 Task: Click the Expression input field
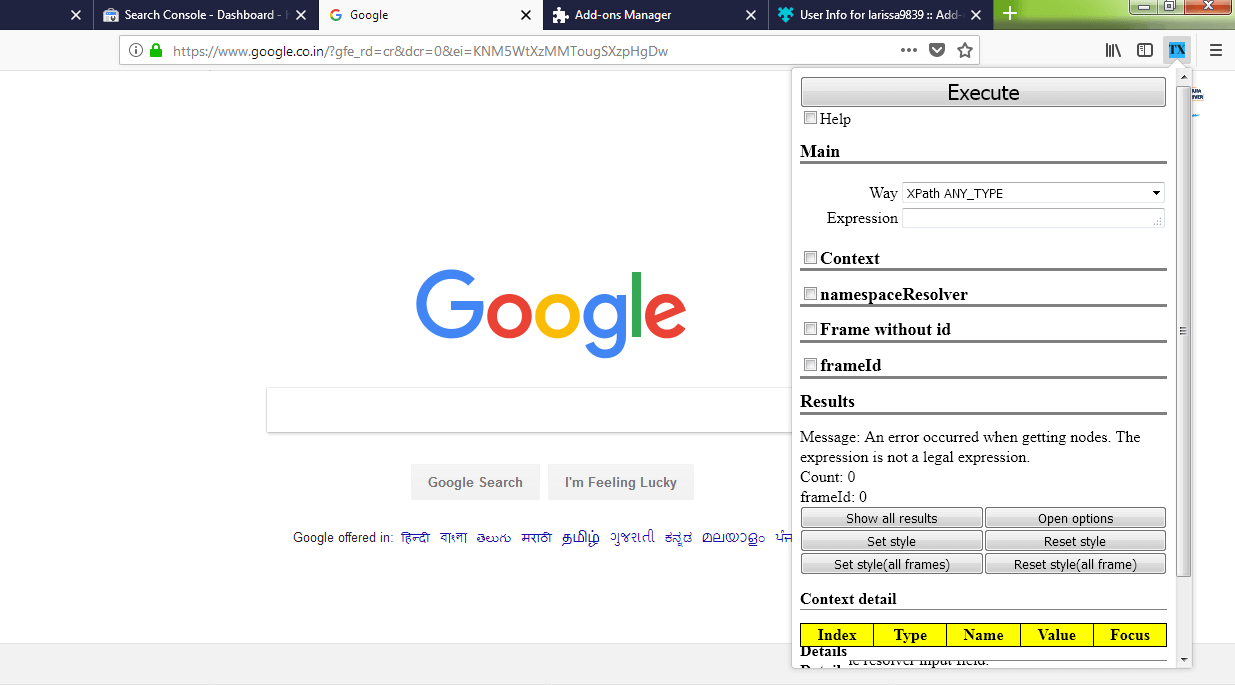click(x=1033, y=217)
